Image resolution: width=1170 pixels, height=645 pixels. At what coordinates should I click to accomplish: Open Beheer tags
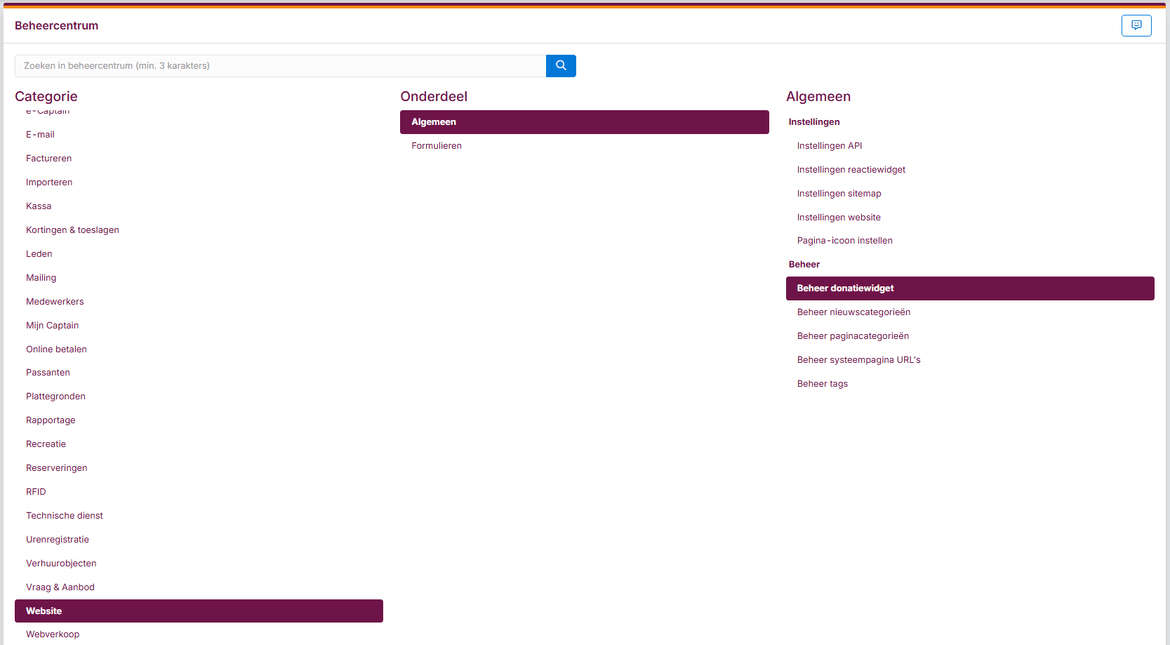point(822,384)
